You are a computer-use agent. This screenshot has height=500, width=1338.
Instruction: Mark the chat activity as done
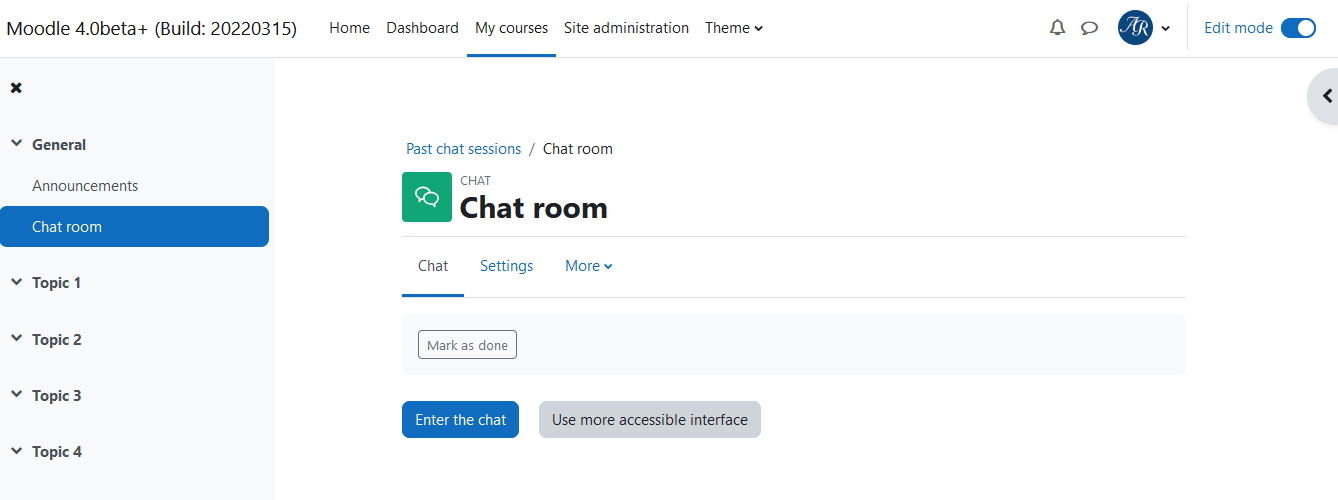467,345
